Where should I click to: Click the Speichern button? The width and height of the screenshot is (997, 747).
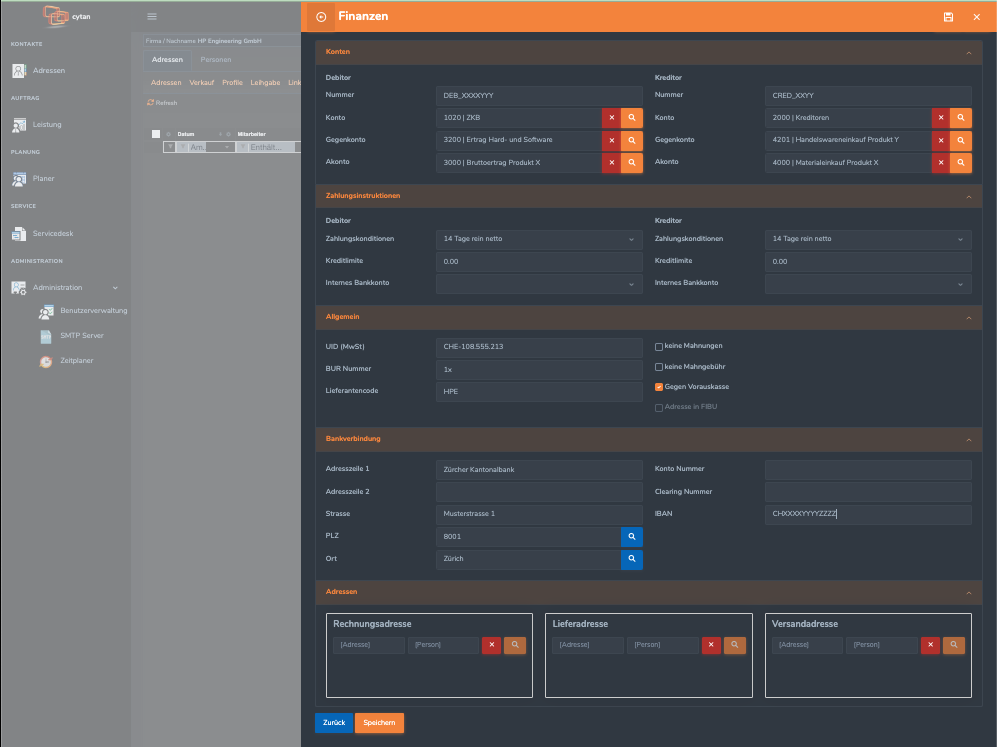pos(380,722)
